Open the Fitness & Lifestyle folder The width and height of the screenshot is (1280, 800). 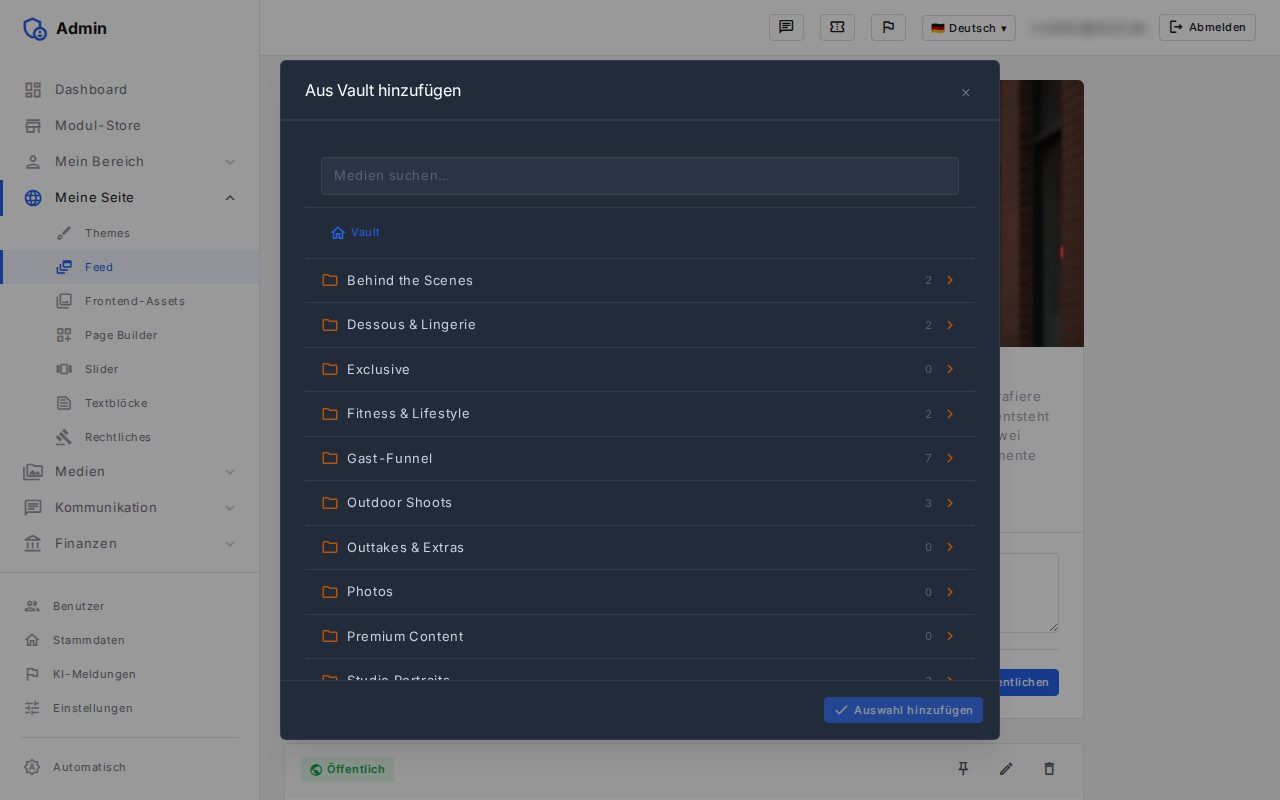(x=640, y=414)
